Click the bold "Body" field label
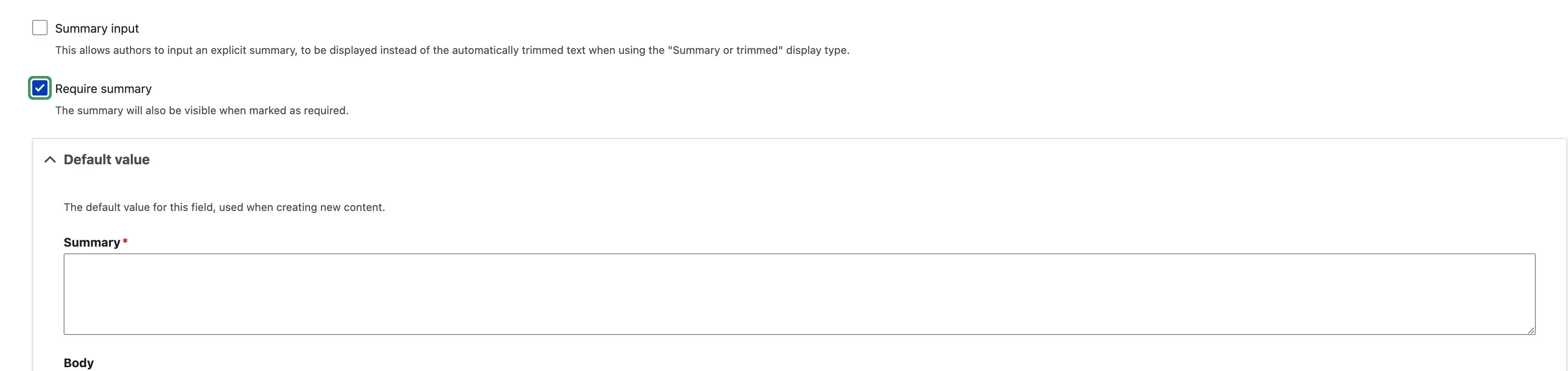The width and height of the screenshot is (1568, 371). (x=78, y=363)
